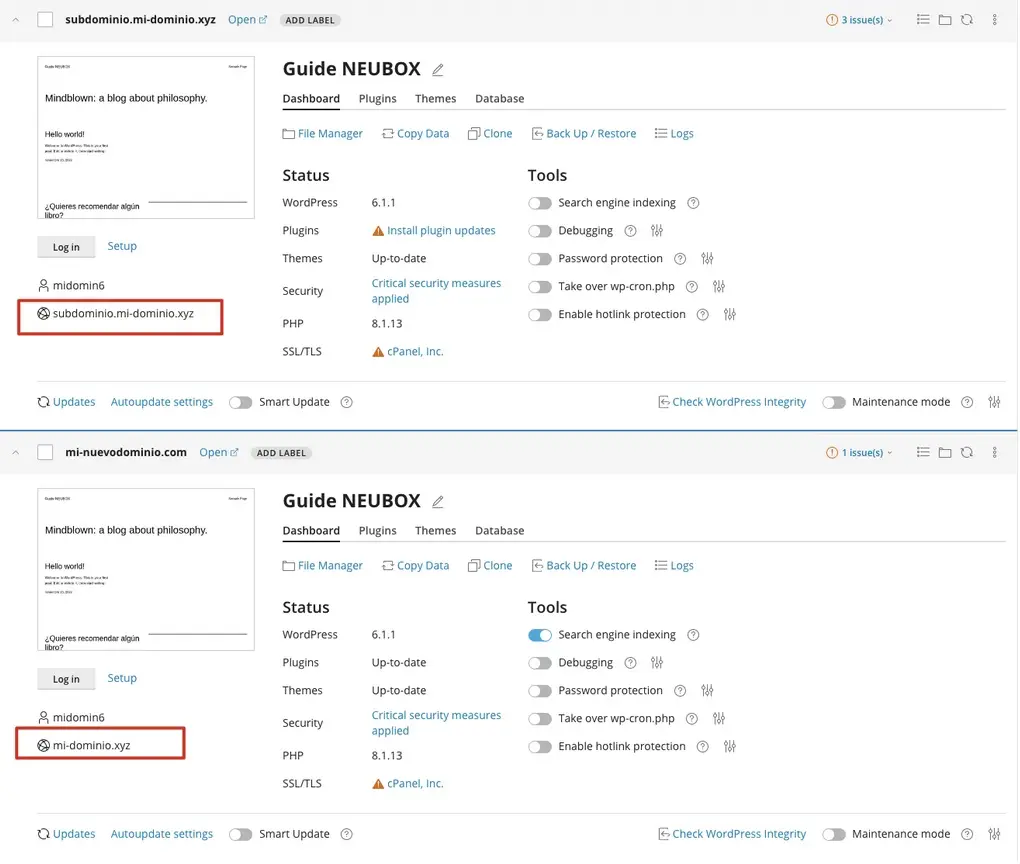Image resolution: width=1020 pixels, height=864 pixels.
Task: Open Password protection settings in first site
Action: pos(707,258)
